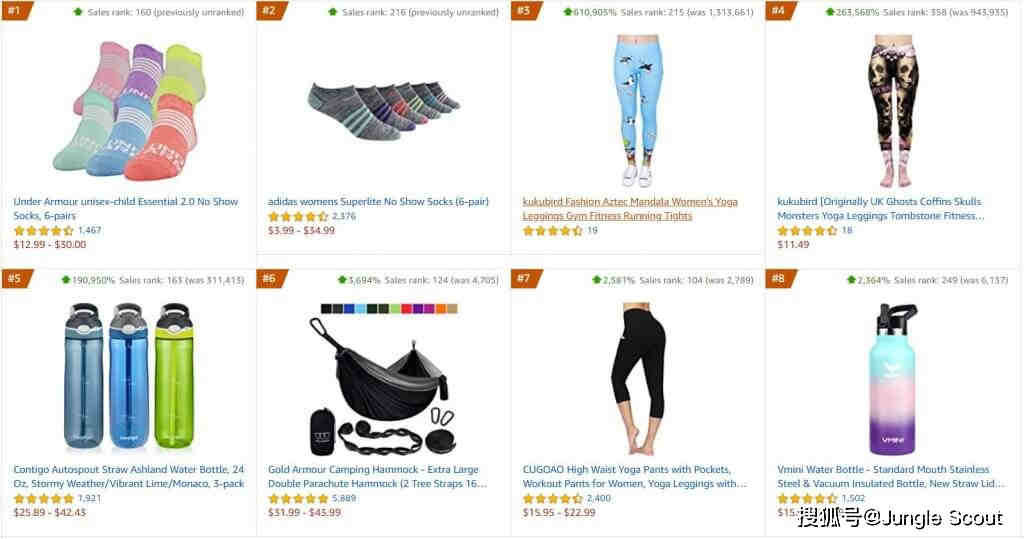Click the green up arrow on item #3
1024x539 pixels.
568,12
